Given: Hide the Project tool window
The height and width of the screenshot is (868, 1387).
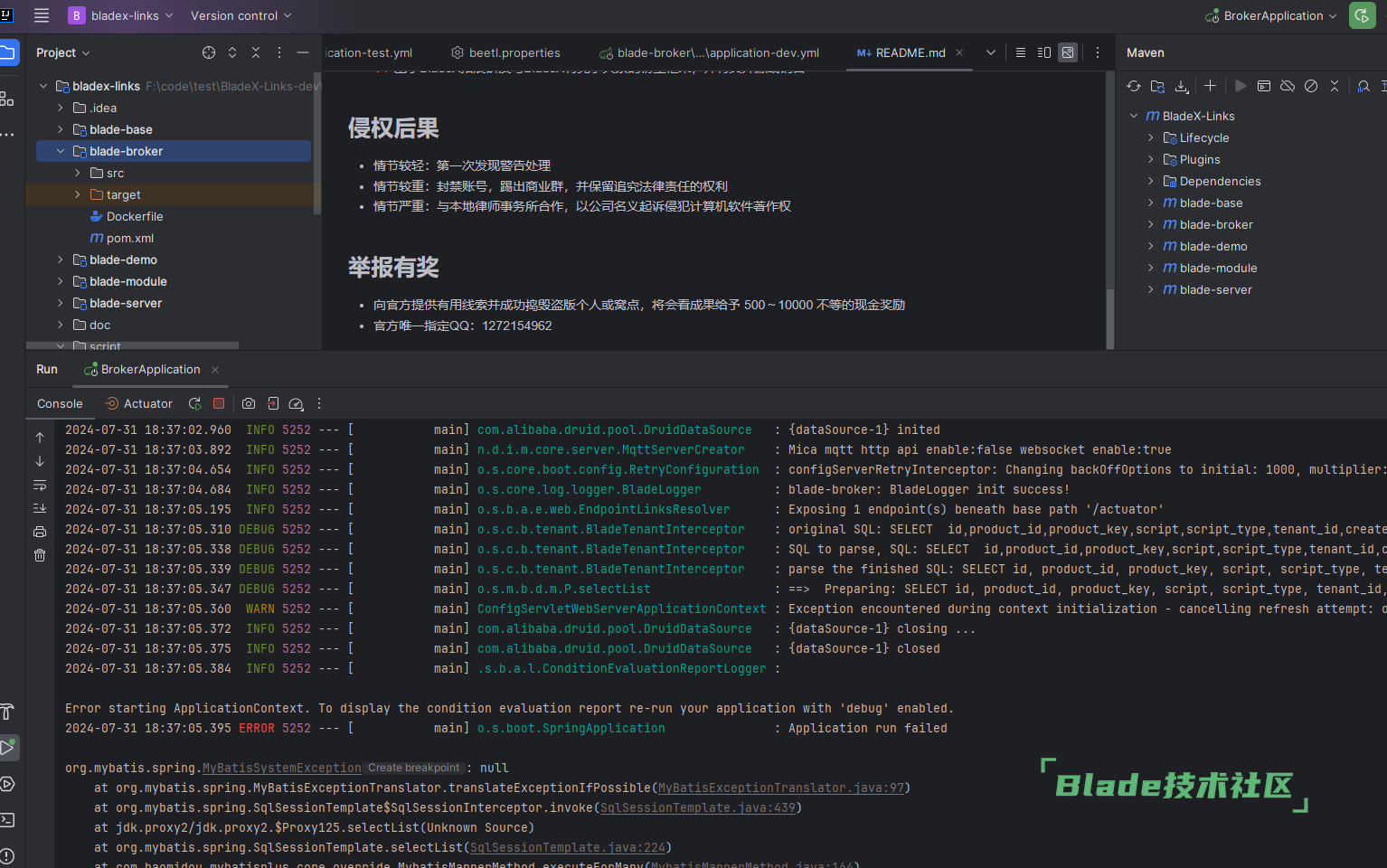Looking at the screenshot, I should click(303, 52).
